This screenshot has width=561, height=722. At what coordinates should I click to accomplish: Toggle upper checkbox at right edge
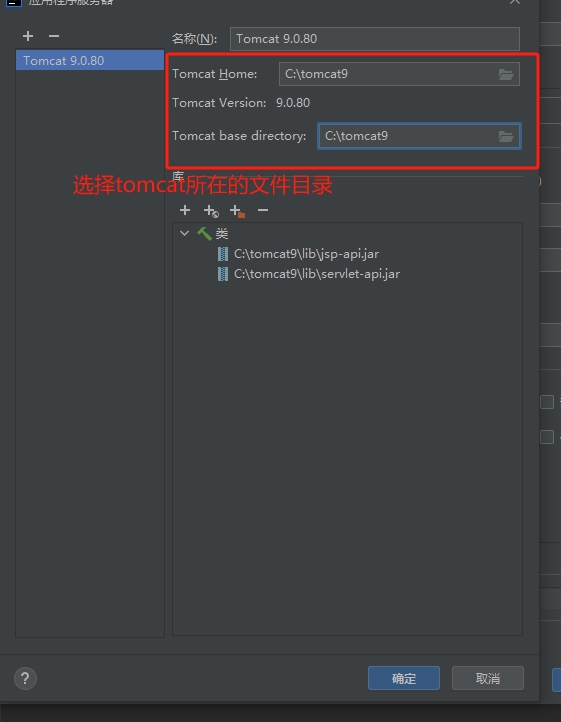[547, 402]
